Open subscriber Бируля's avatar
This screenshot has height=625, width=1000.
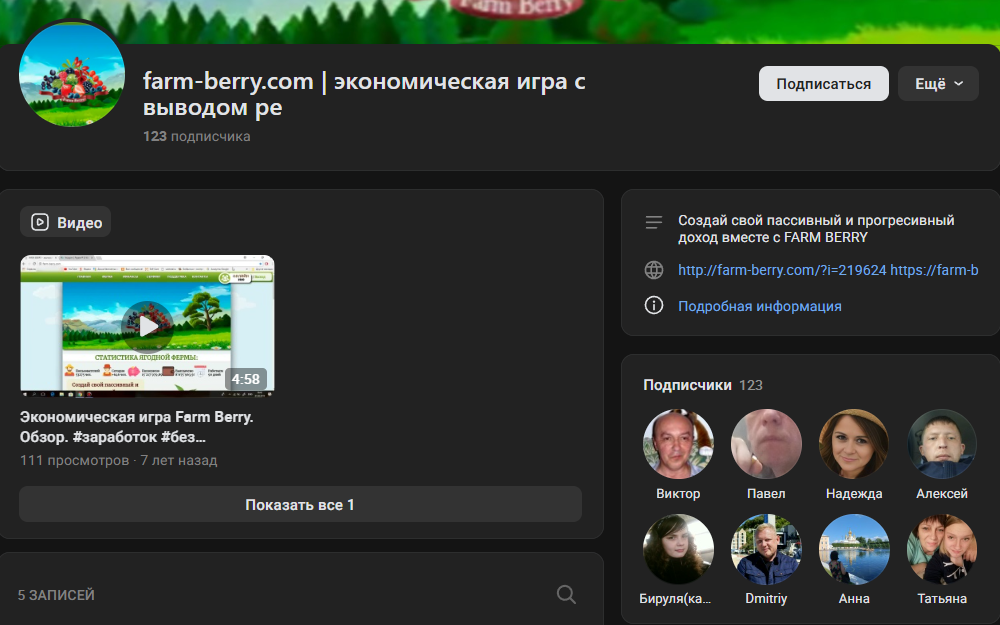tap(678, 549)
